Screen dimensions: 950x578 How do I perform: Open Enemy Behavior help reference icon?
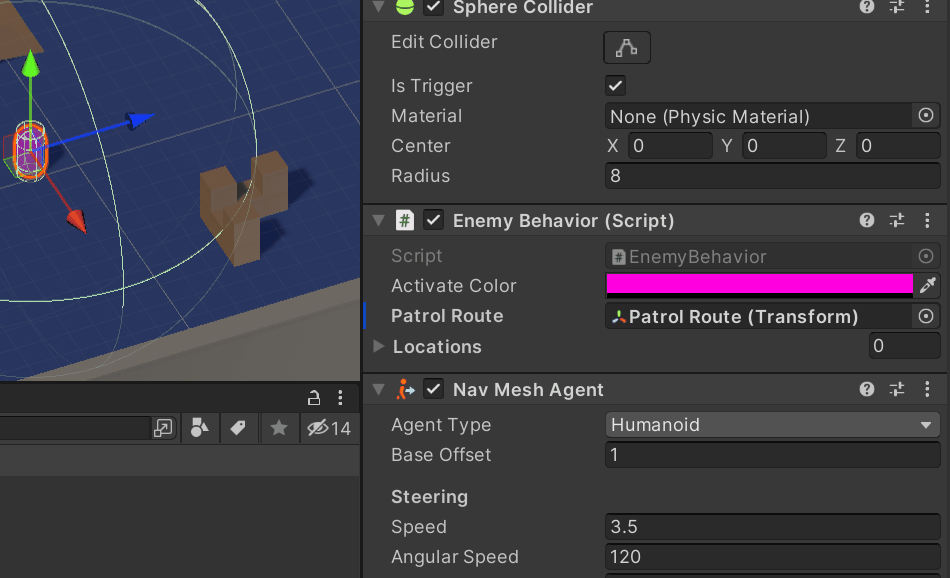tap(866, 220)
